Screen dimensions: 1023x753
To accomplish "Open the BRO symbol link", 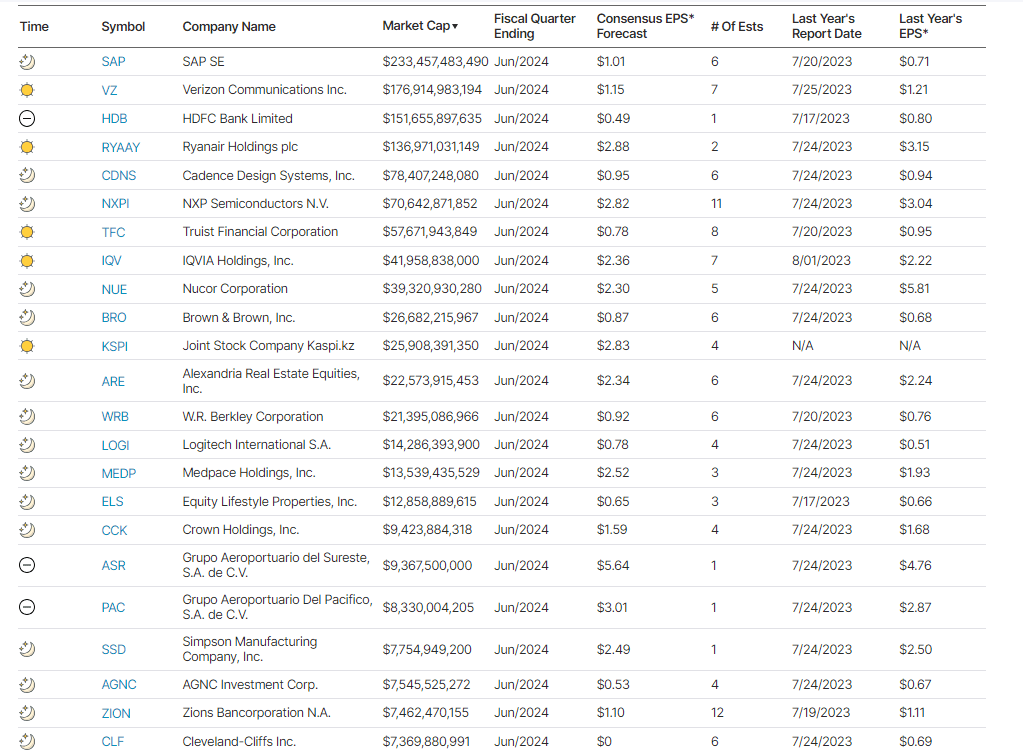I will coord(114,318).
